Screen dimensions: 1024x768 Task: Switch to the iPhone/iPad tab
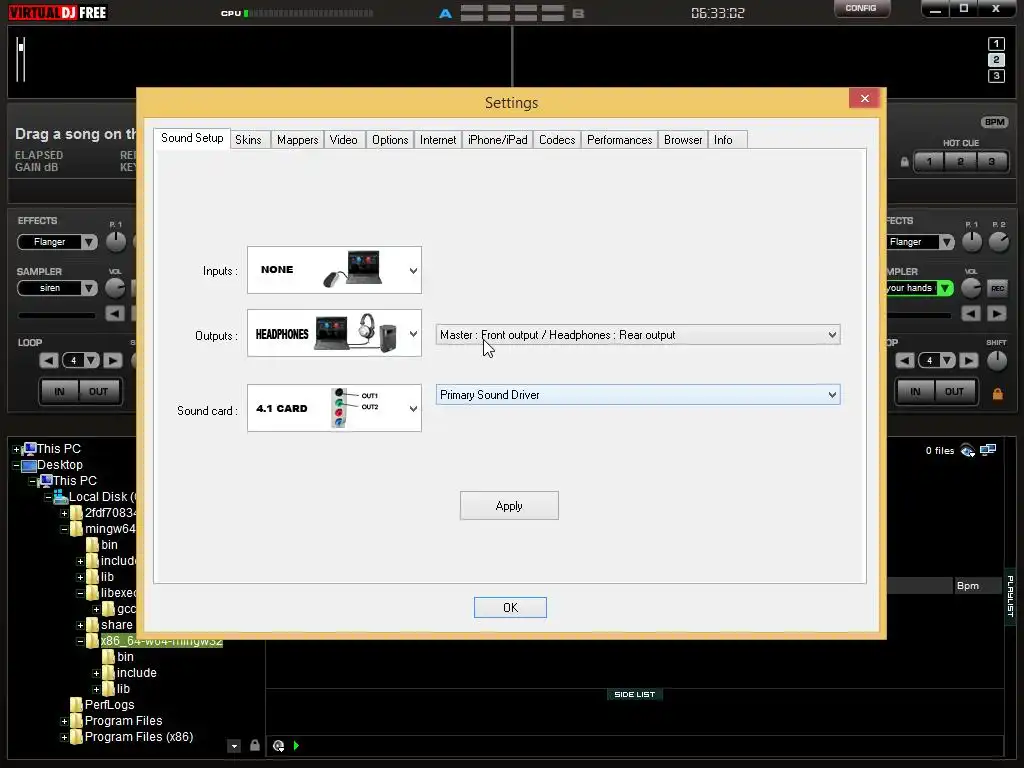[x=498, y=140]
